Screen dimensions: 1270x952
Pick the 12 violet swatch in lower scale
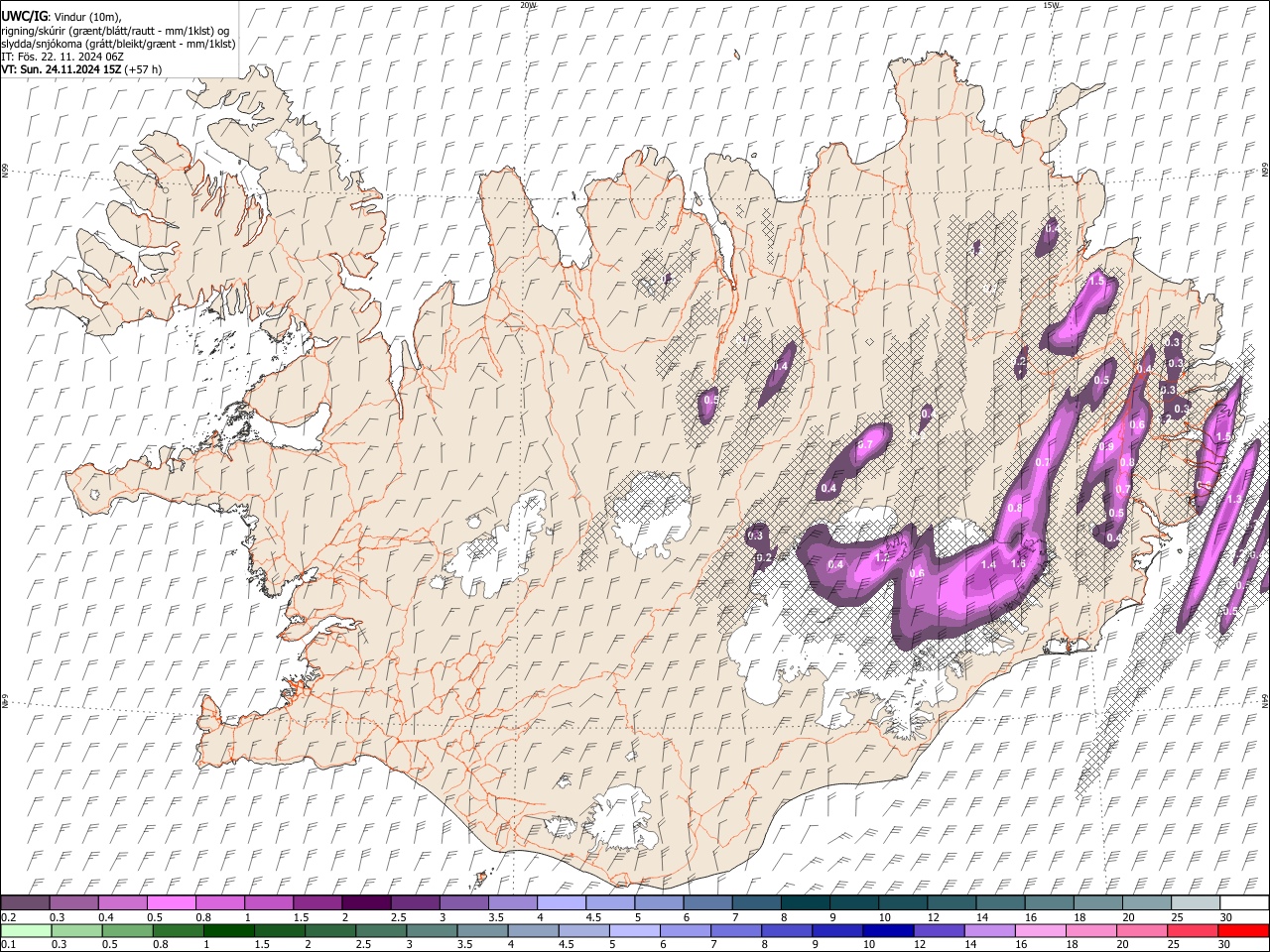click(938, 930)
